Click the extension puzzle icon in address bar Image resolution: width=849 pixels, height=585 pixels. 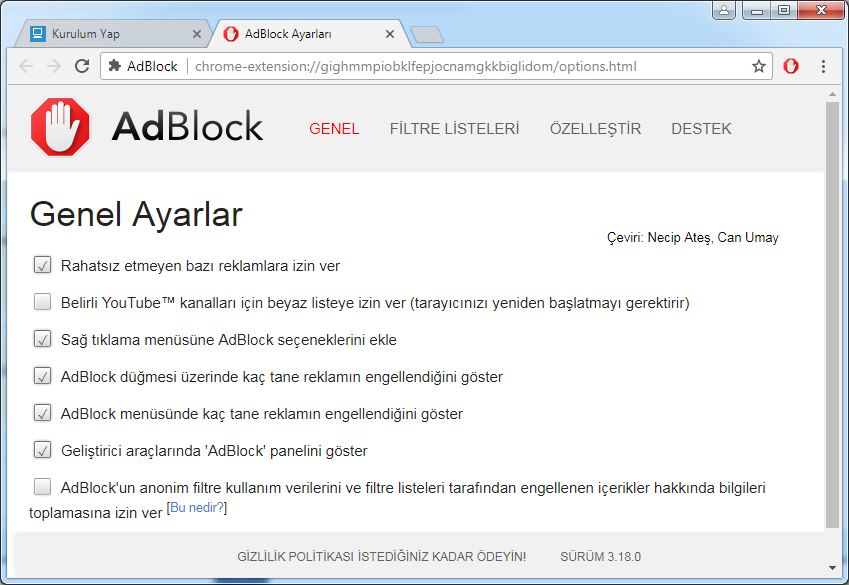[x=114, y=66]
